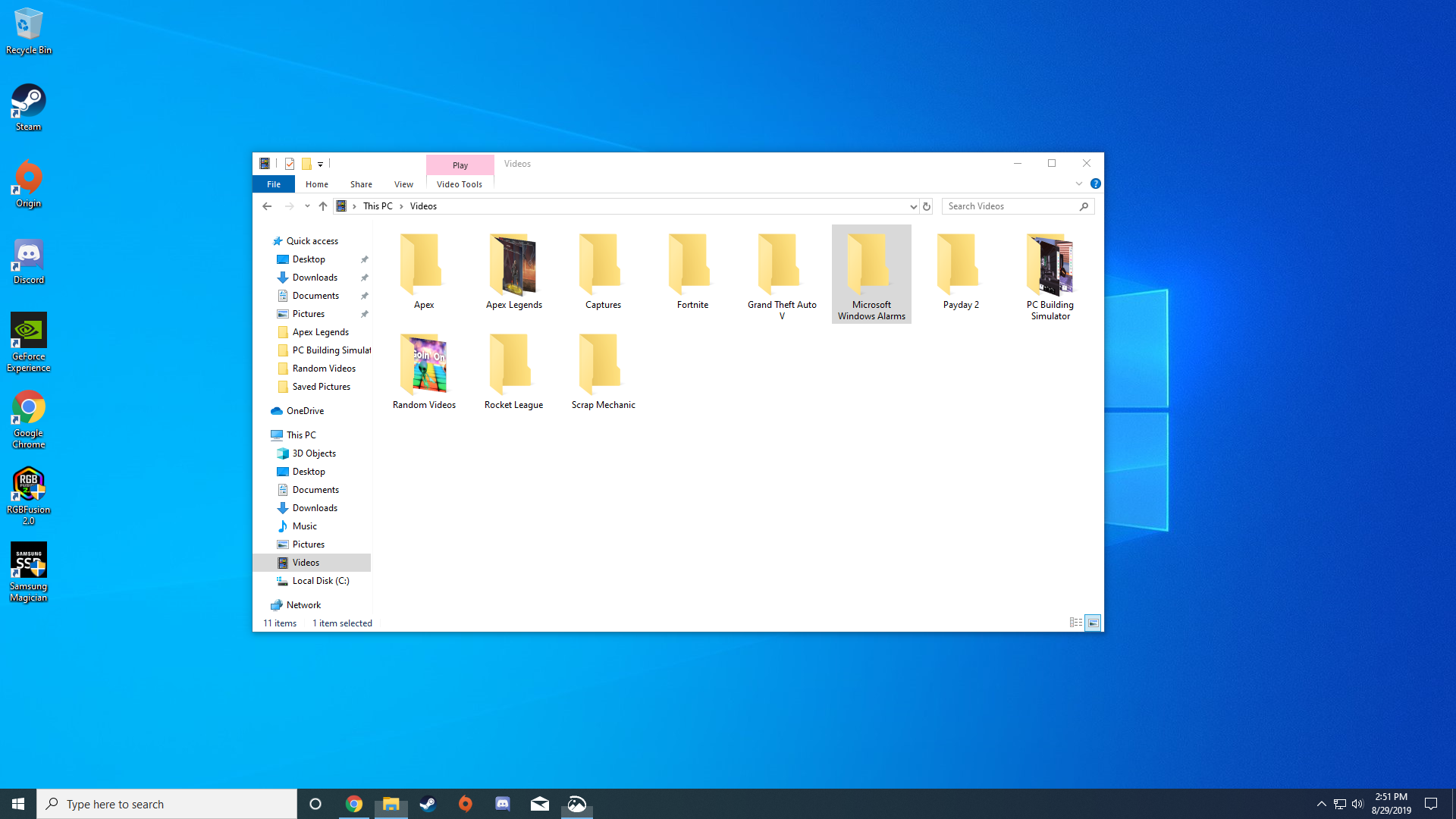
Task: Open Customize Quick Access Toolbar dropdown
Action: [x=321, y=164]
